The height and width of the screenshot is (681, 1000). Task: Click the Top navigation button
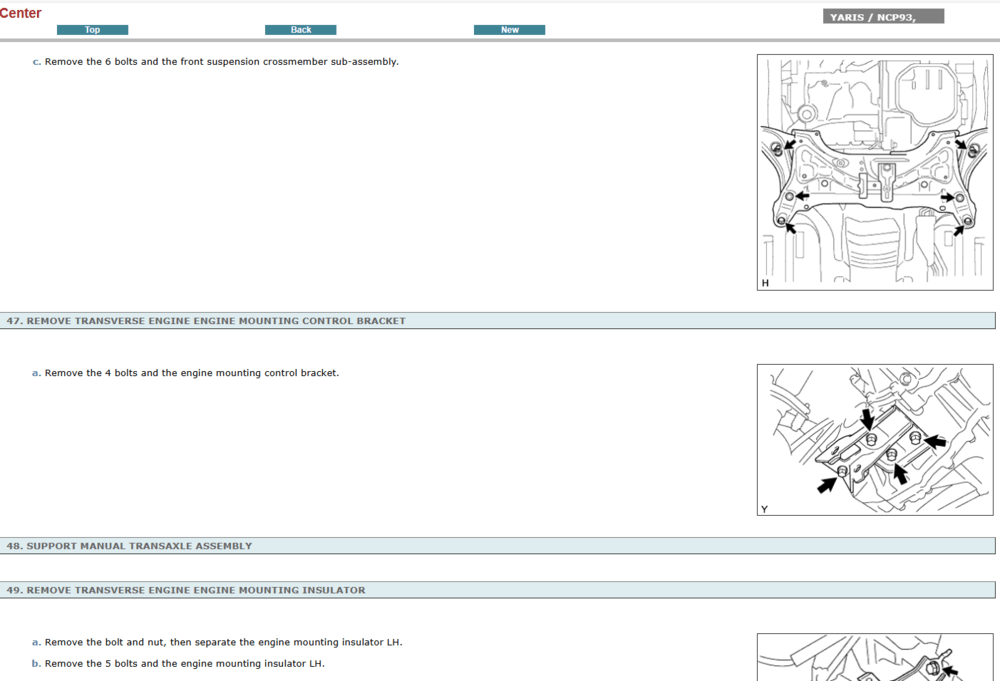pos(92,29)
